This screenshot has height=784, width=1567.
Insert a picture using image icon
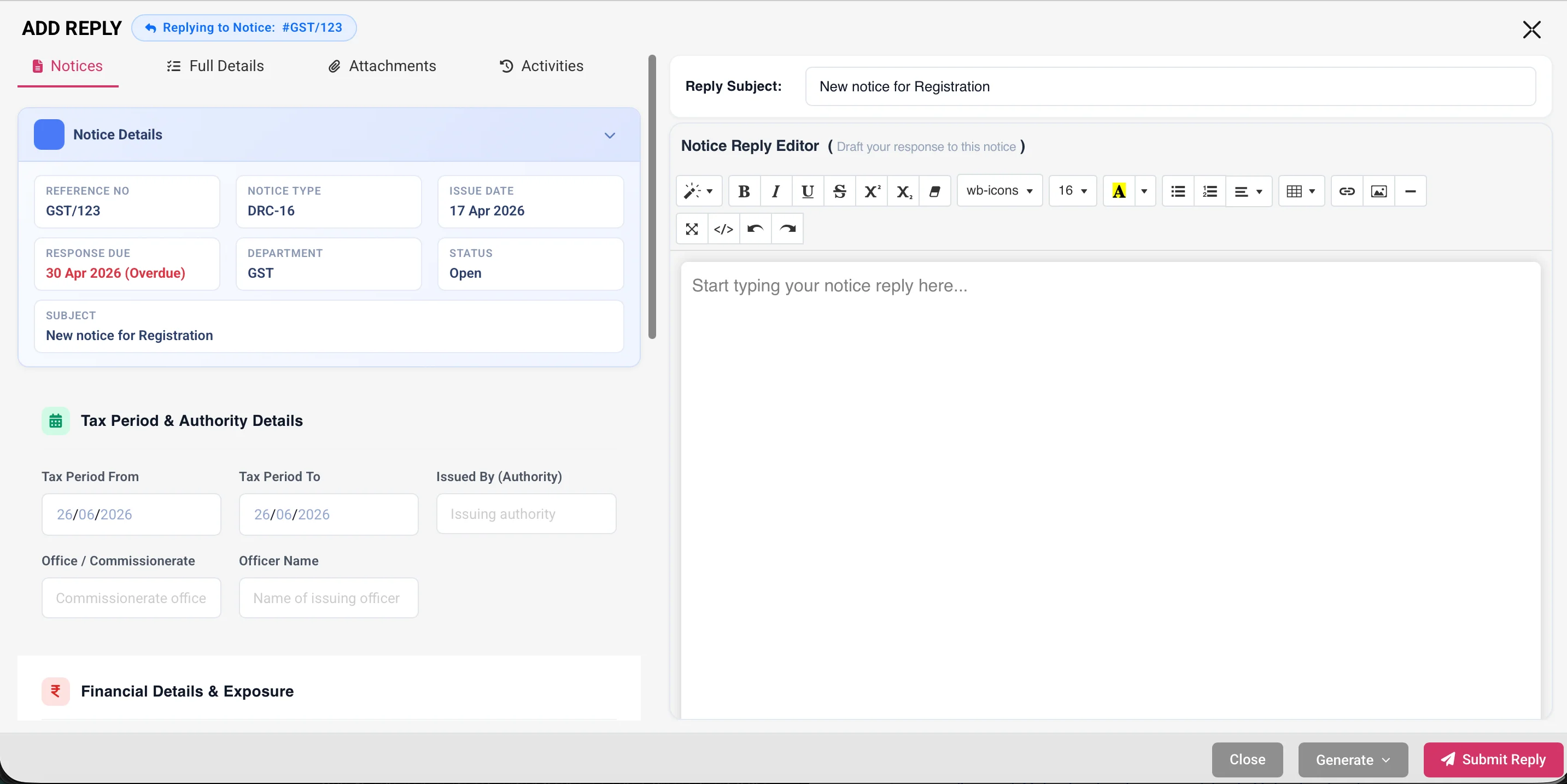pos(1378,191)
